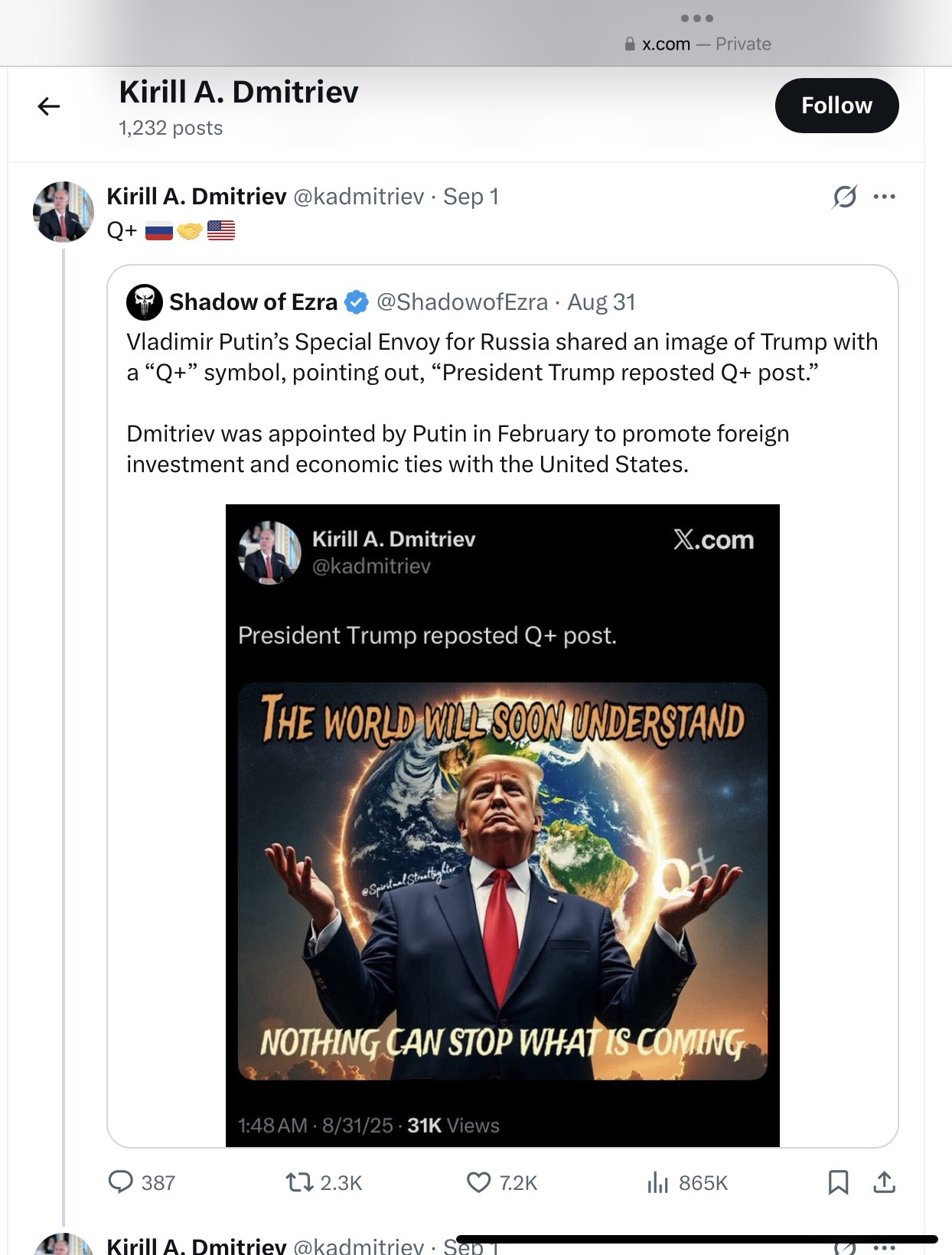
Task: Open Kirill A. Dmitriev's profile avatar
Action: click(64, 212)
